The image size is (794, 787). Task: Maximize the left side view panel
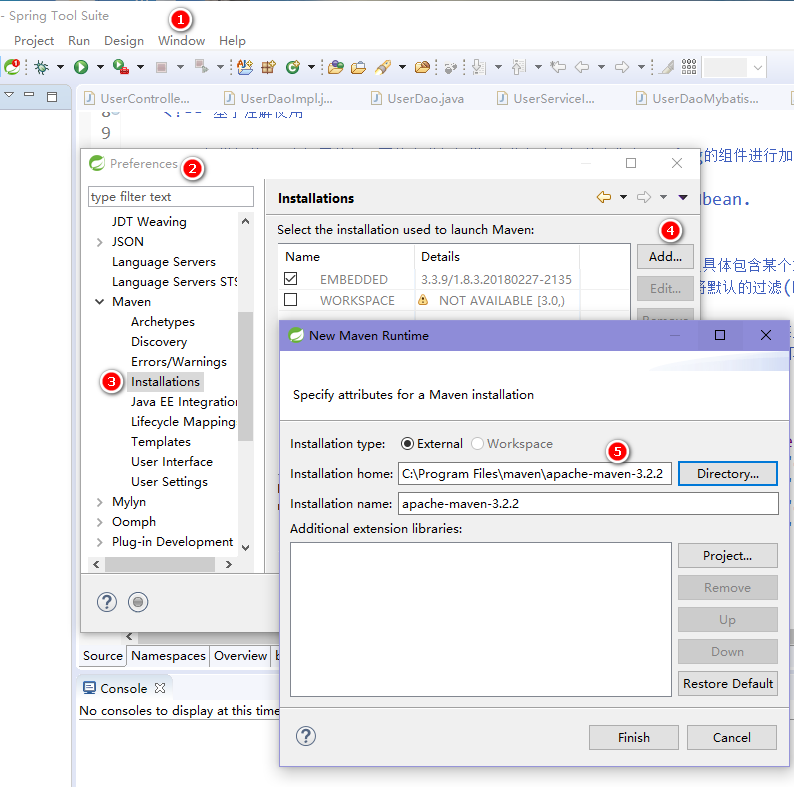pyautogui.click(x=52, y=96)
